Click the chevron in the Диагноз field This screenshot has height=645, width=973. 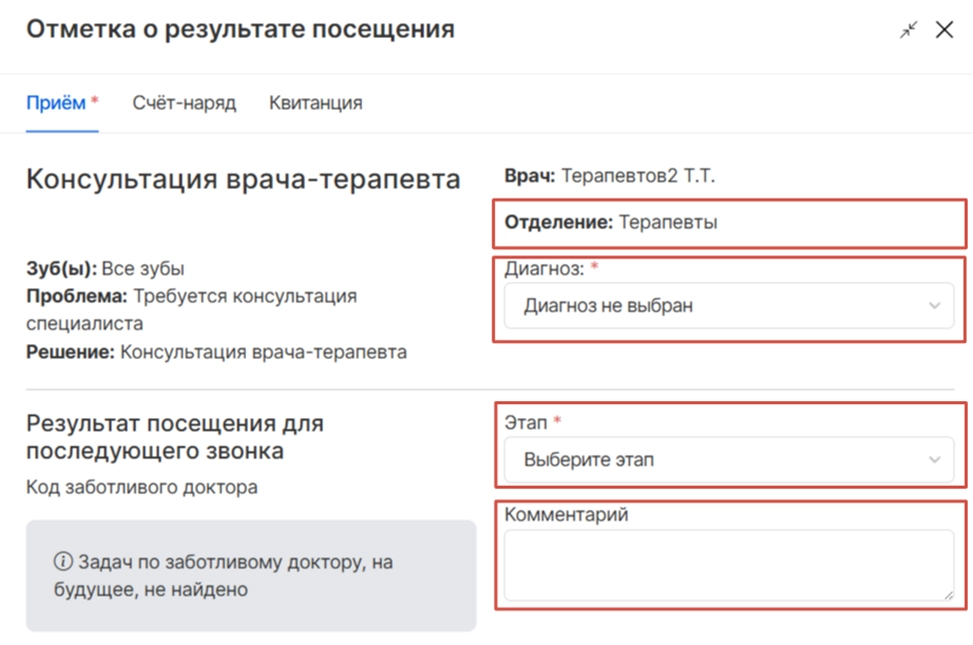point(935,306)
